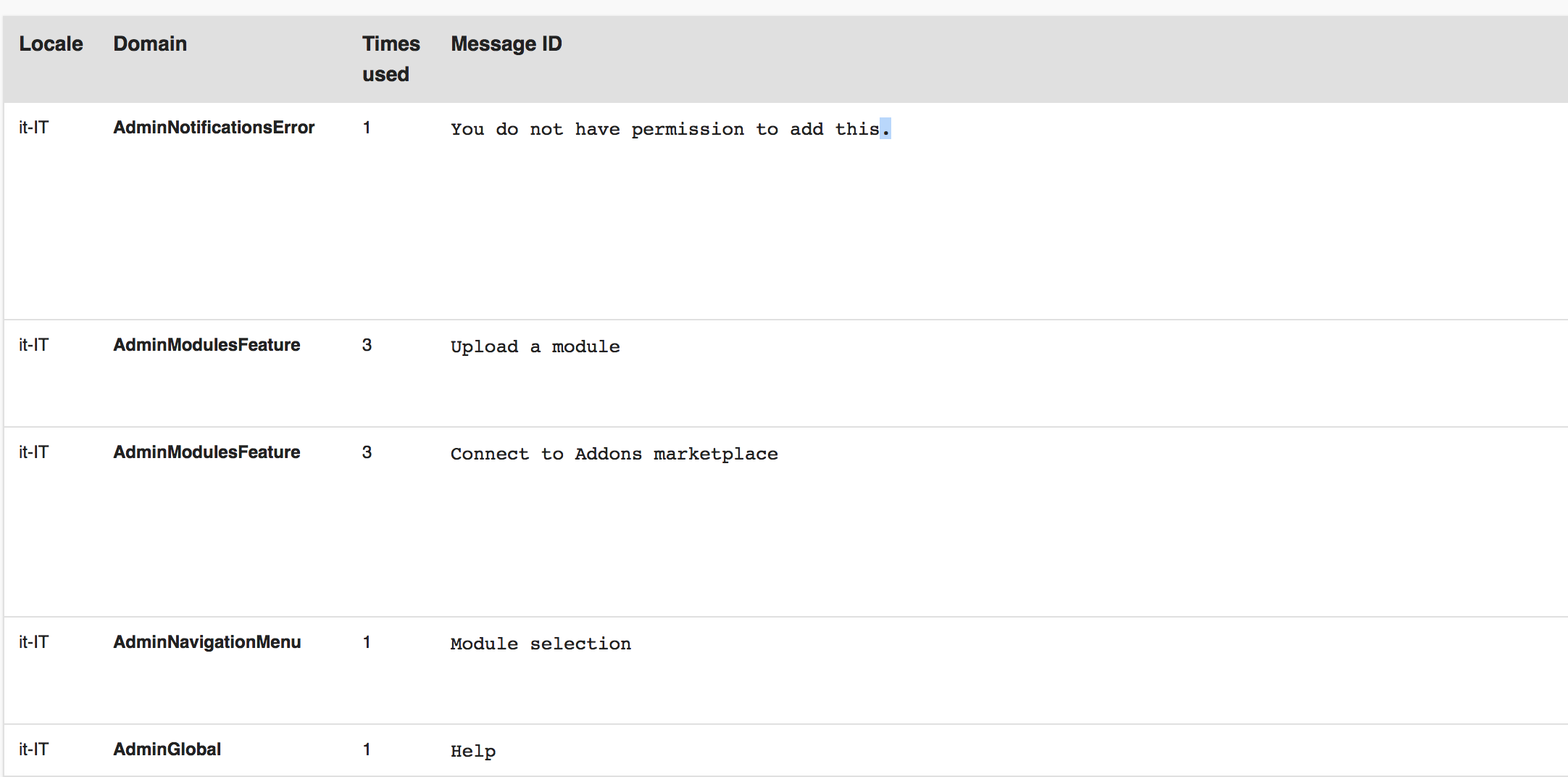The image size is (1568, 777).
Task: Click the Message ID column header
Action: pos(506,44)
